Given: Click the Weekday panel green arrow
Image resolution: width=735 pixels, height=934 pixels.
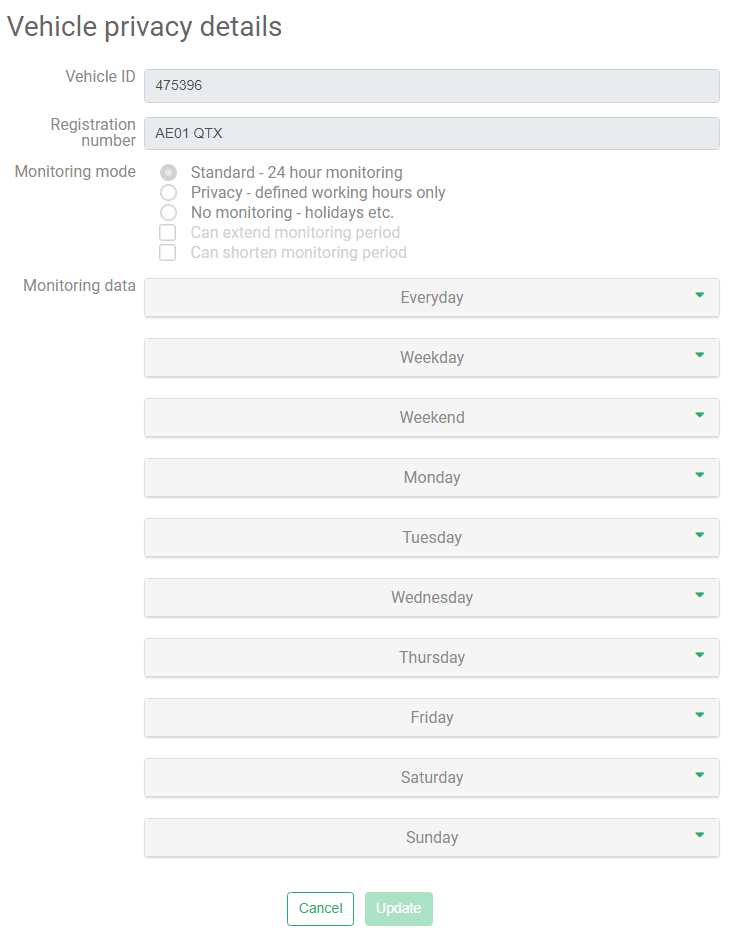Looking at the screenshot, I should [x=700, y=355].
